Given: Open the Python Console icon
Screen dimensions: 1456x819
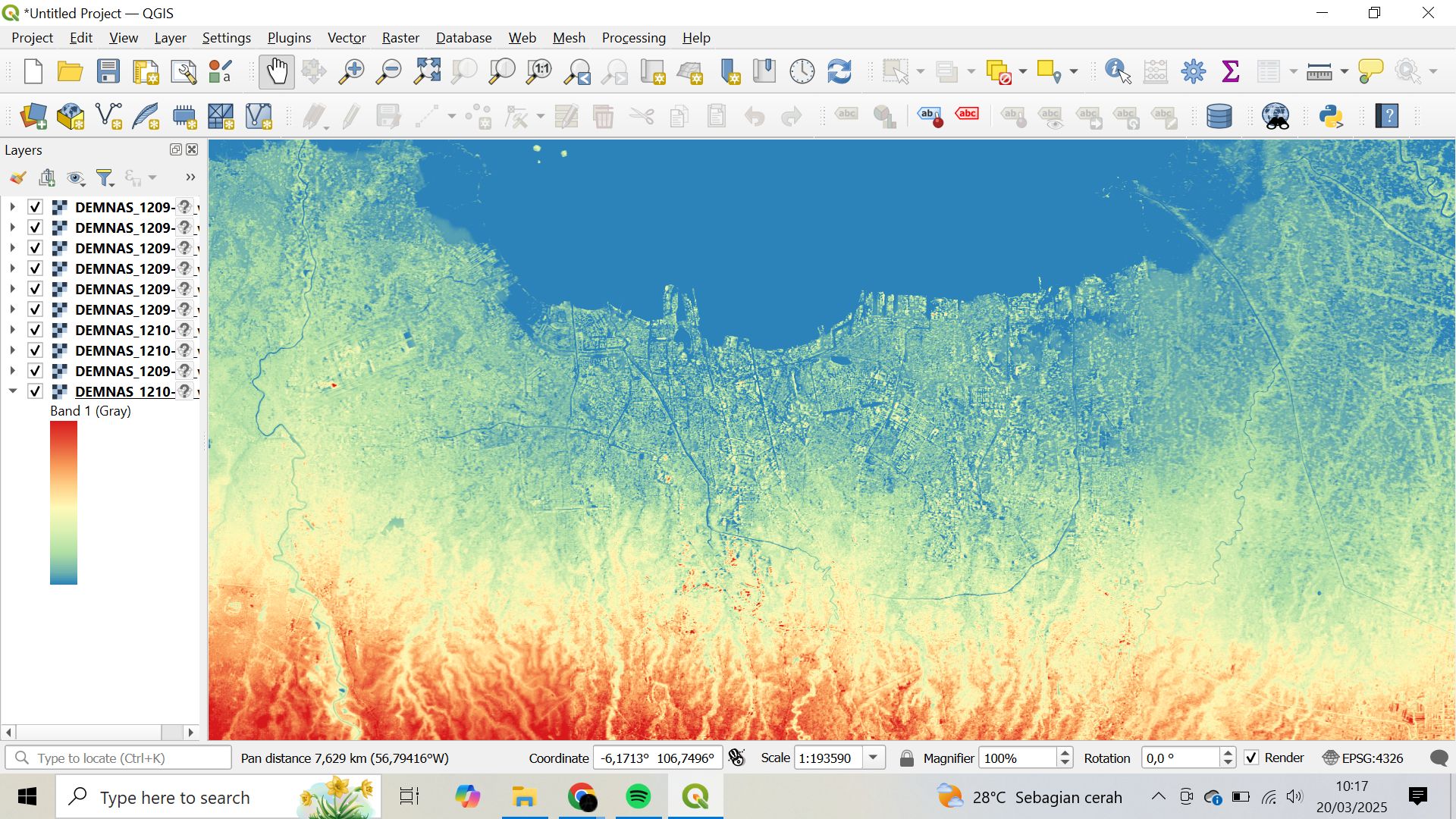Looking at the screenshot, I should (1331, 116).
